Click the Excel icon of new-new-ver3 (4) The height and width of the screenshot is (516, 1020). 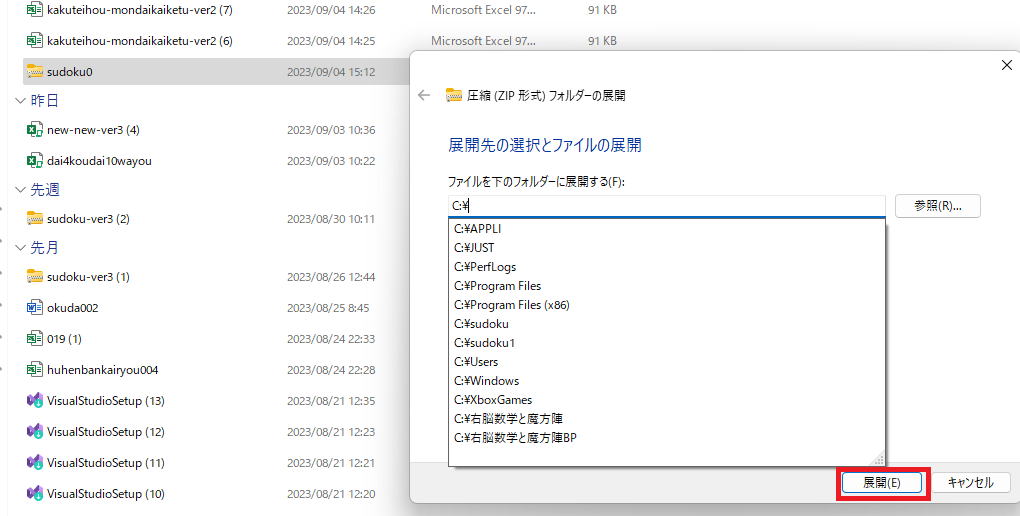click(34, 129)
